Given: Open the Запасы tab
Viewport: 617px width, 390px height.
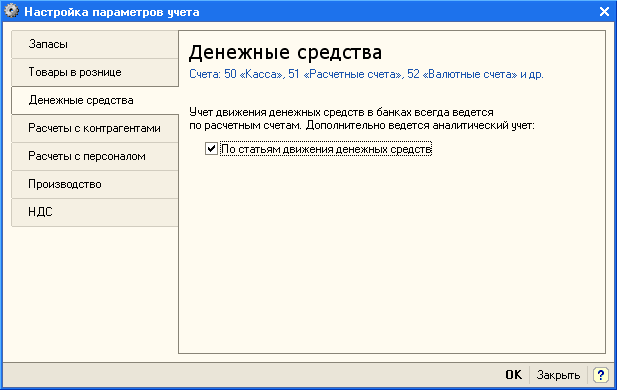Looking at the screenshot, I should (x=95, y=44).
